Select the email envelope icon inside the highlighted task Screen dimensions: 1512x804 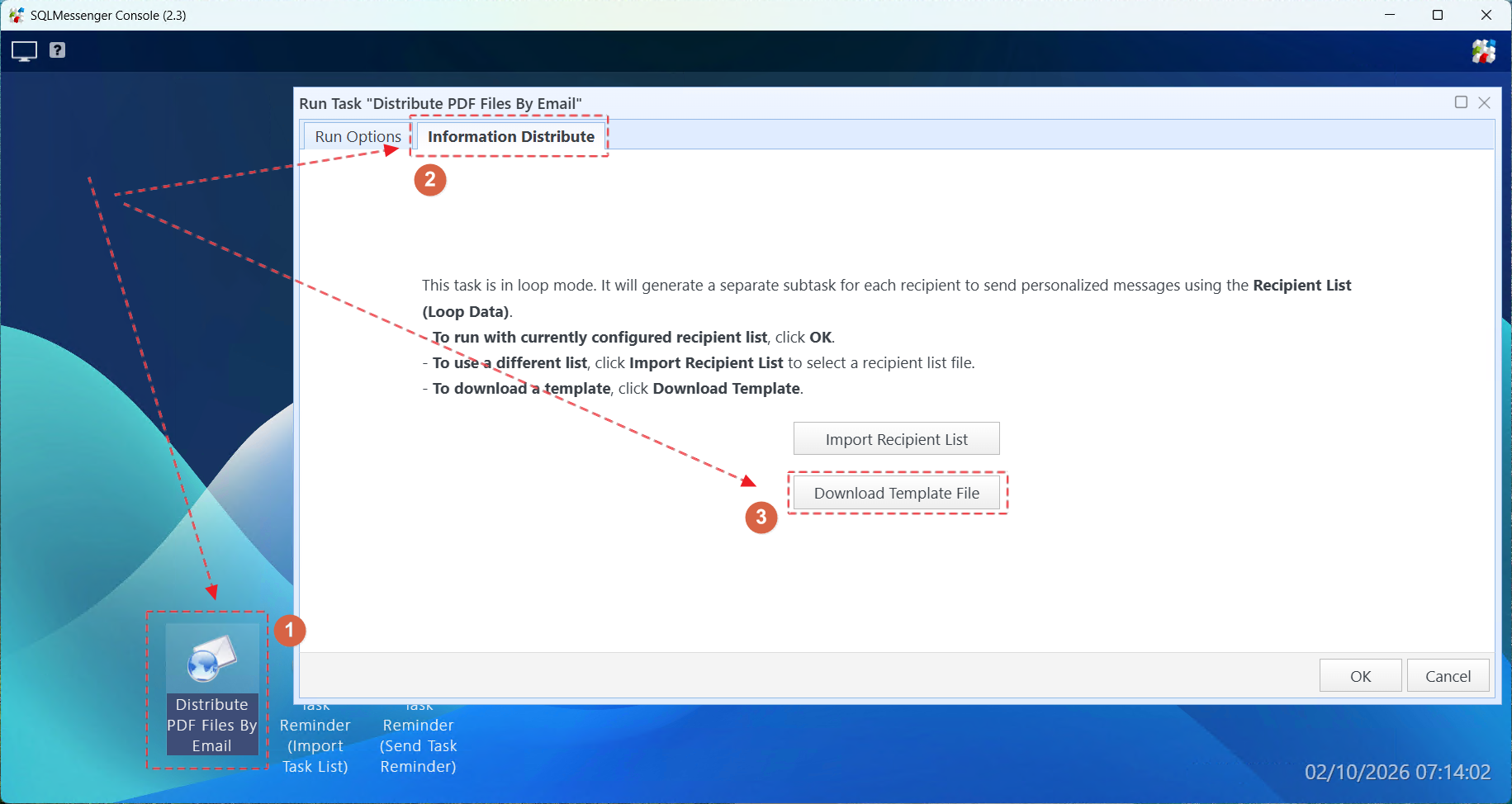211,658
